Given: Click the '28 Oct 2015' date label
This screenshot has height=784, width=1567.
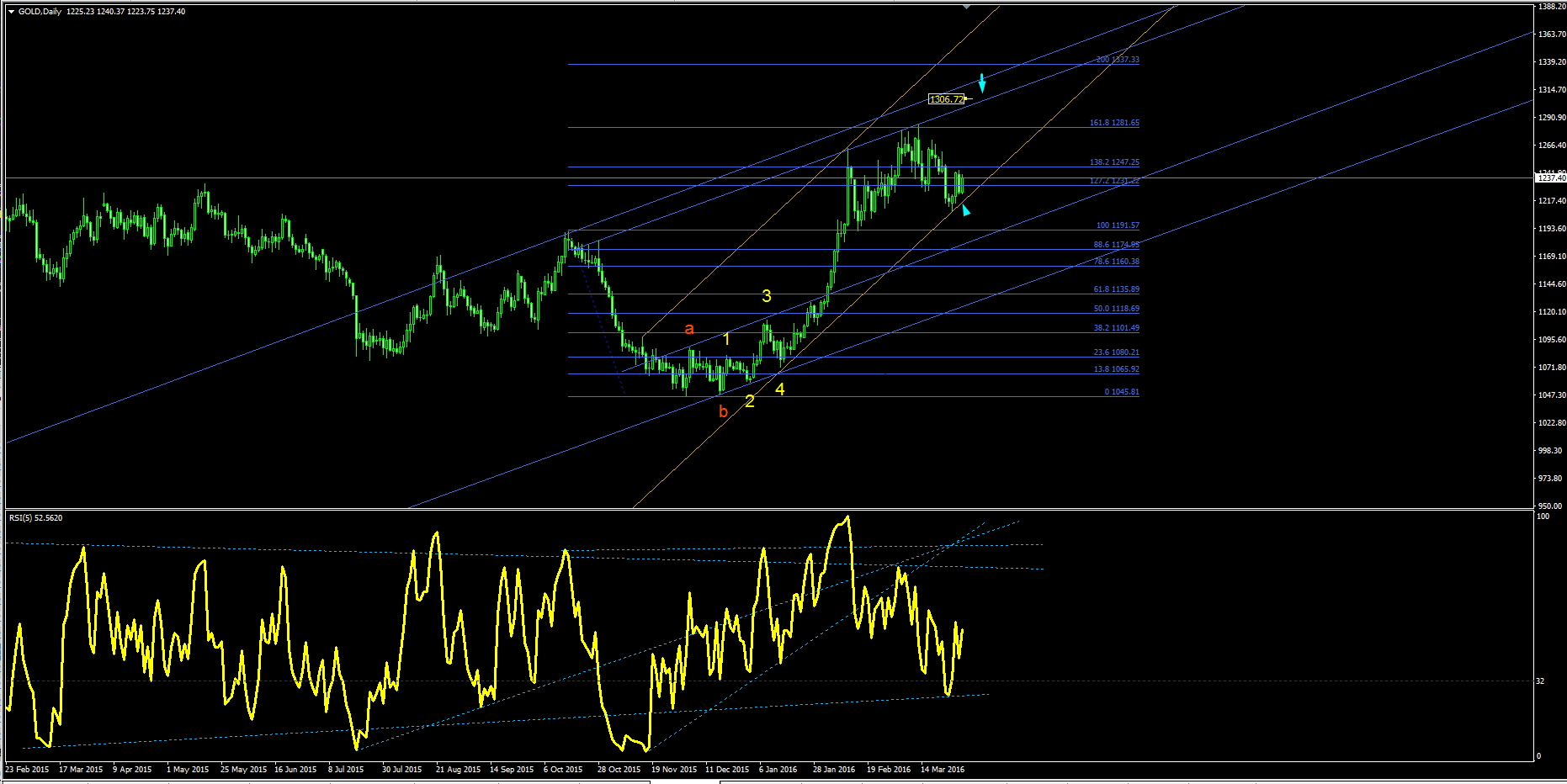Looking at the screenshot, I should (x=619, y=770).
